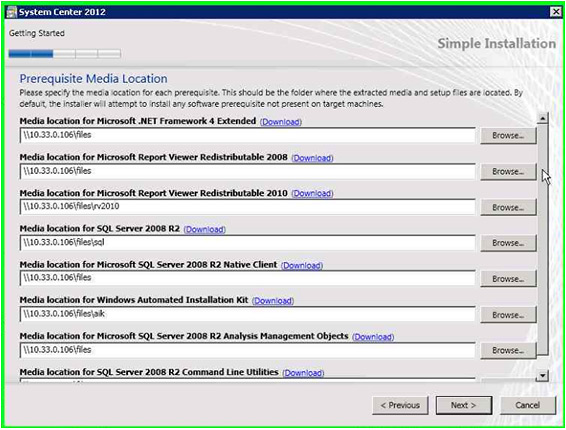
Task: Focus the Report Viewer 2008 path field
Action: 248,171
